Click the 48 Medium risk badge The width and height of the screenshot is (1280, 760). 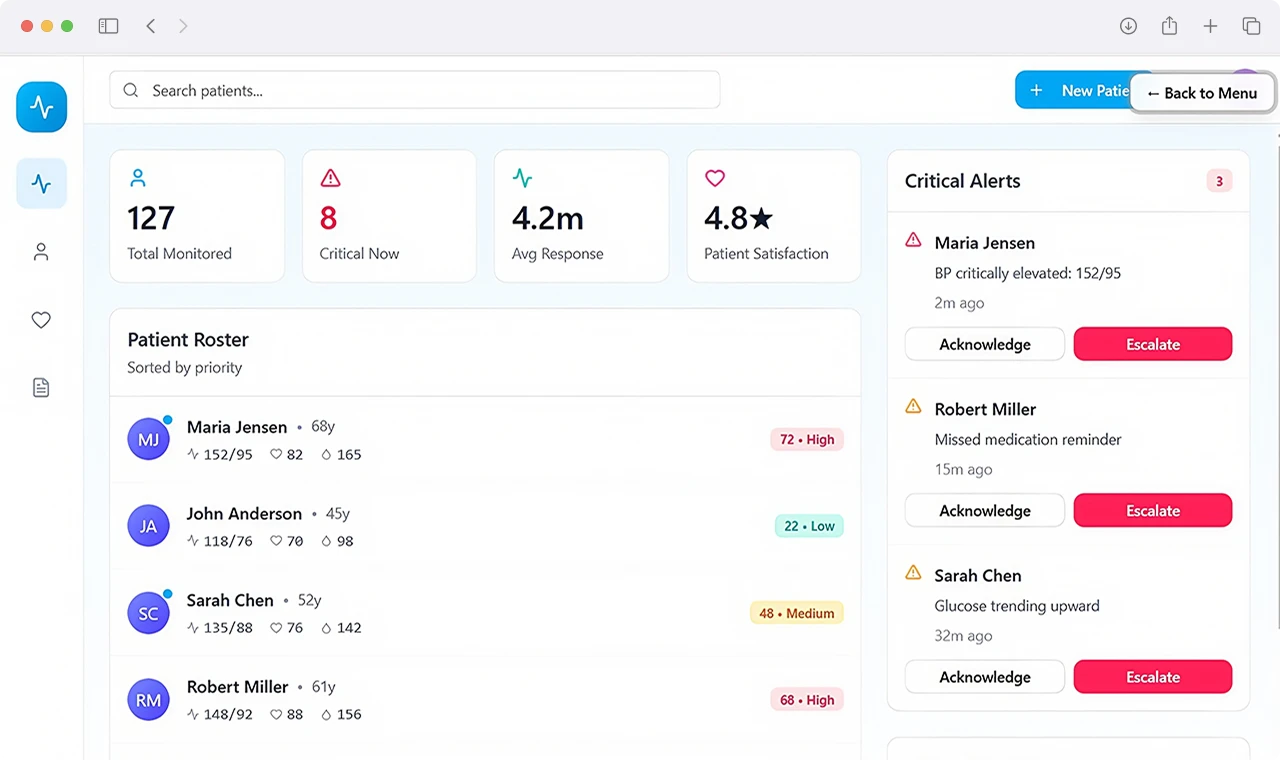[x=797, y=613]
